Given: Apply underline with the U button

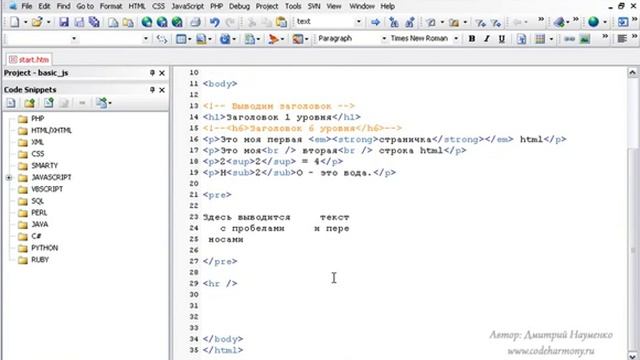Looking at the screenshot, I should tap(502, 39).
